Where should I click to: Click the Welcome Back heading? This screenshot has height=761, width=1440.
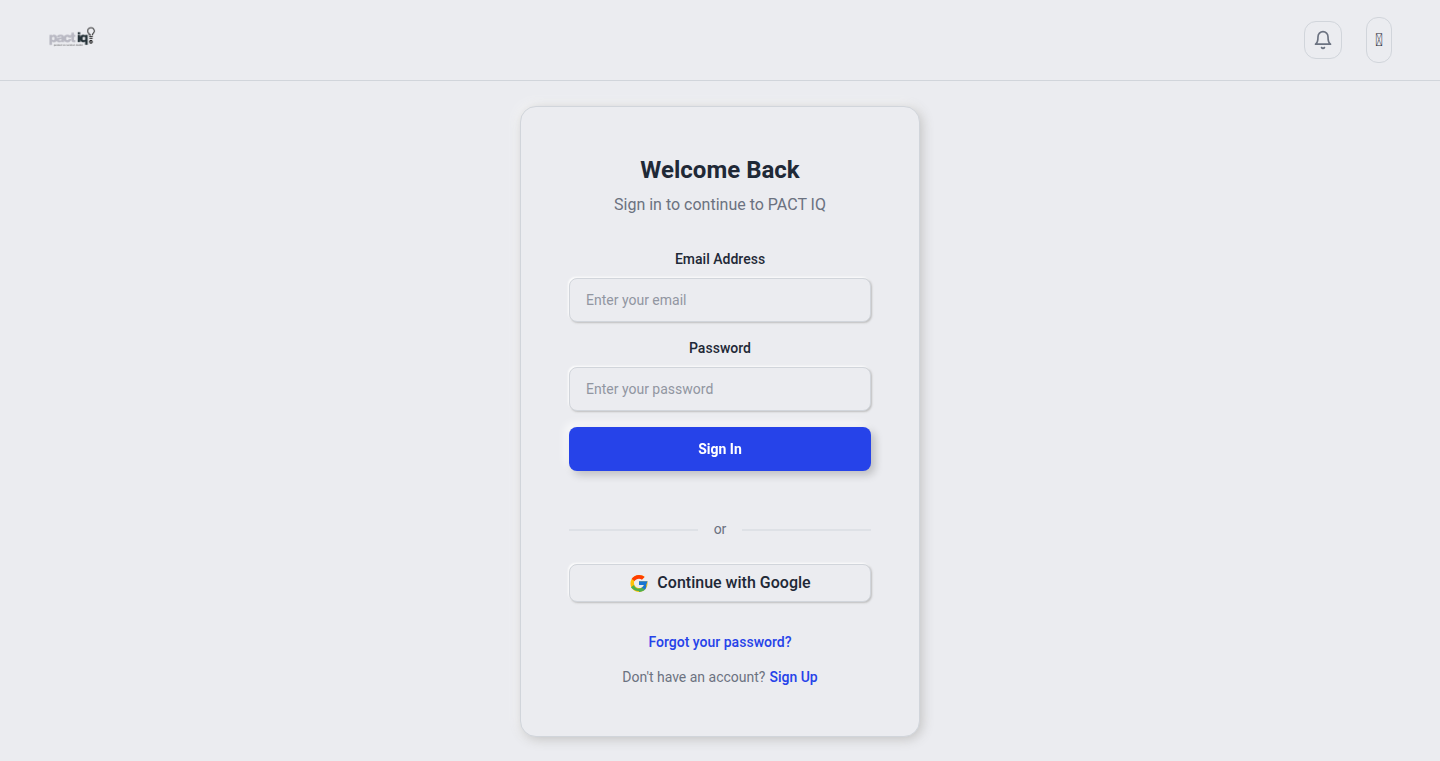pyautogui.click(x=720, y=170)
